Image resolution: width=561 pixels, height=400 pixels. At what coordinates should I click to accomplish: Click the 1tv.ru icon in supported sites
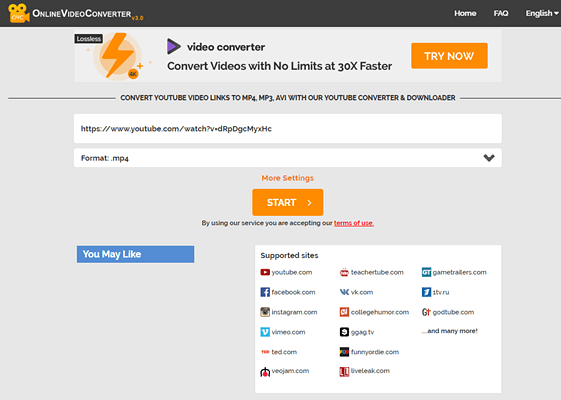point(426,292)
